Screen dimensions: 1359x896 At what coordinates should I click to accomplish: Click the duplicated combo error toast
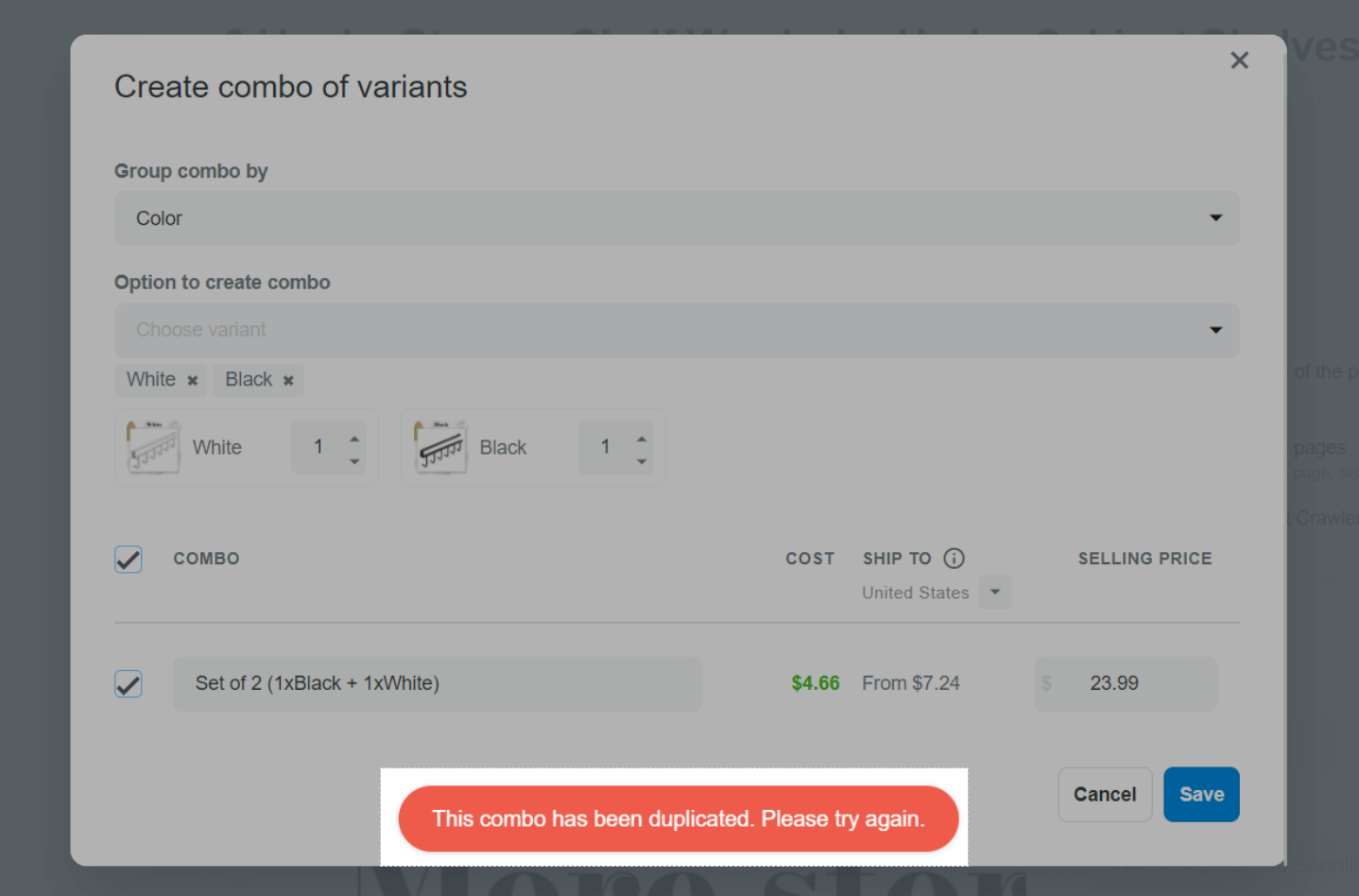click(679, 818)
